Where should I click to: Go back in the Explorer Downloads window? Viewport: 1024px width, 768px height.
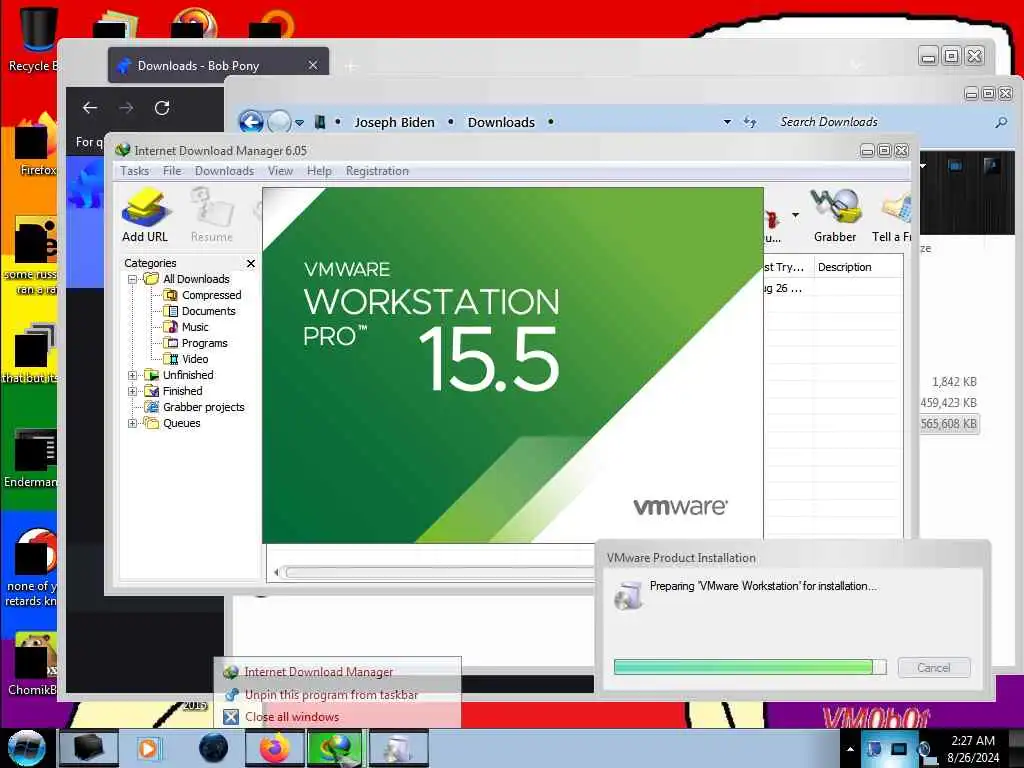coord(251,122)
